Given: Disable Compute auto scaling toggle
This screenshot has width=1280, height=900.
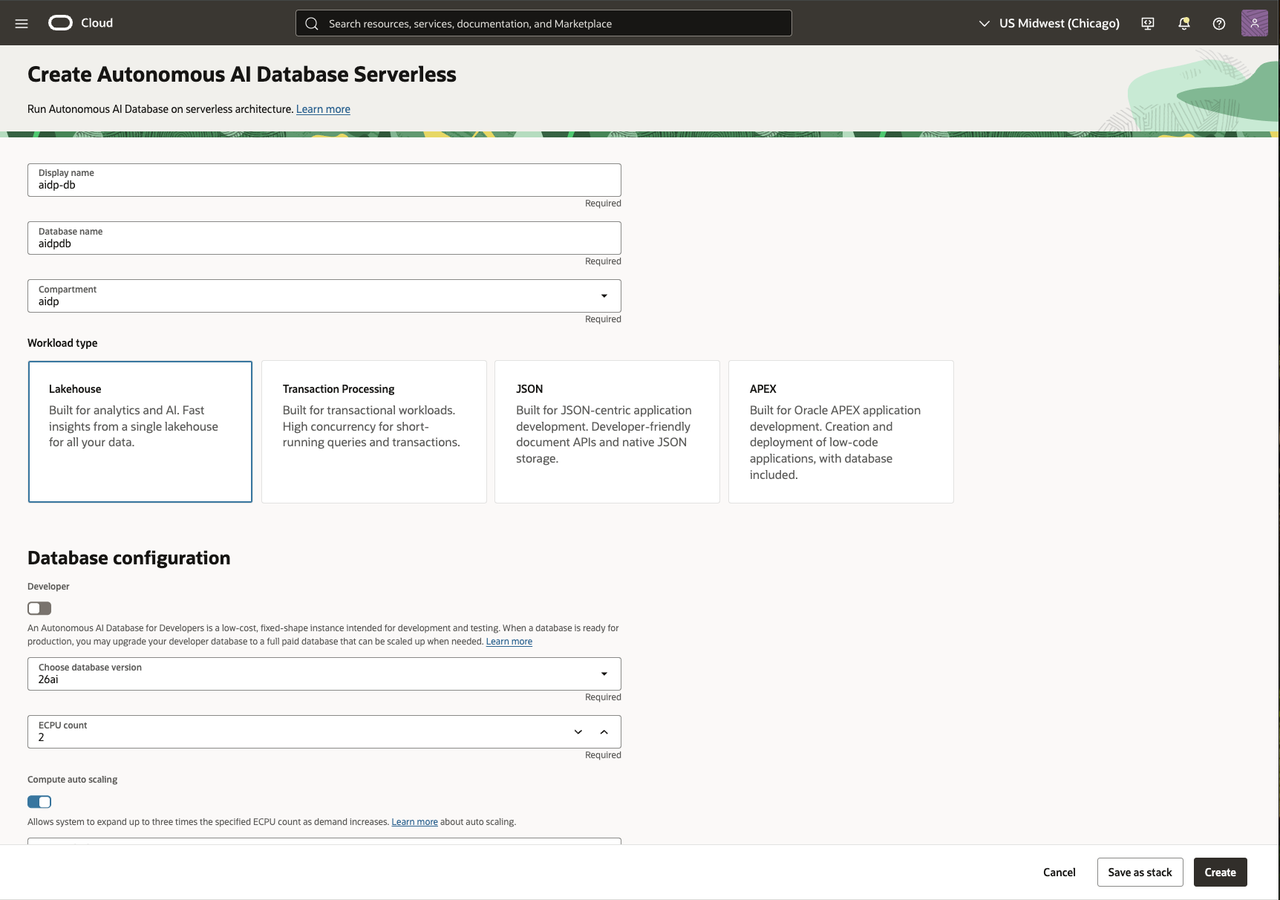Looking at the screenshot, I should (x=39, y=801).
